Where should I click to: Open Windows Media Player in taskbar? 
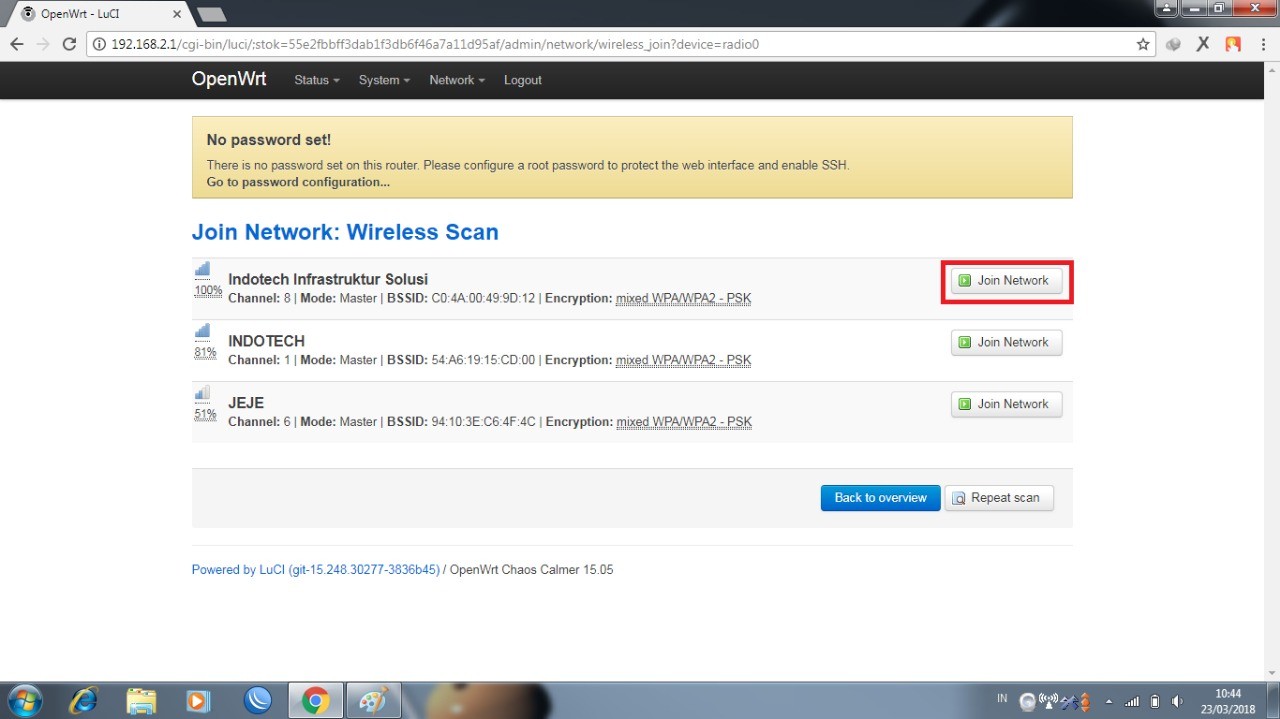pos(199,700)
